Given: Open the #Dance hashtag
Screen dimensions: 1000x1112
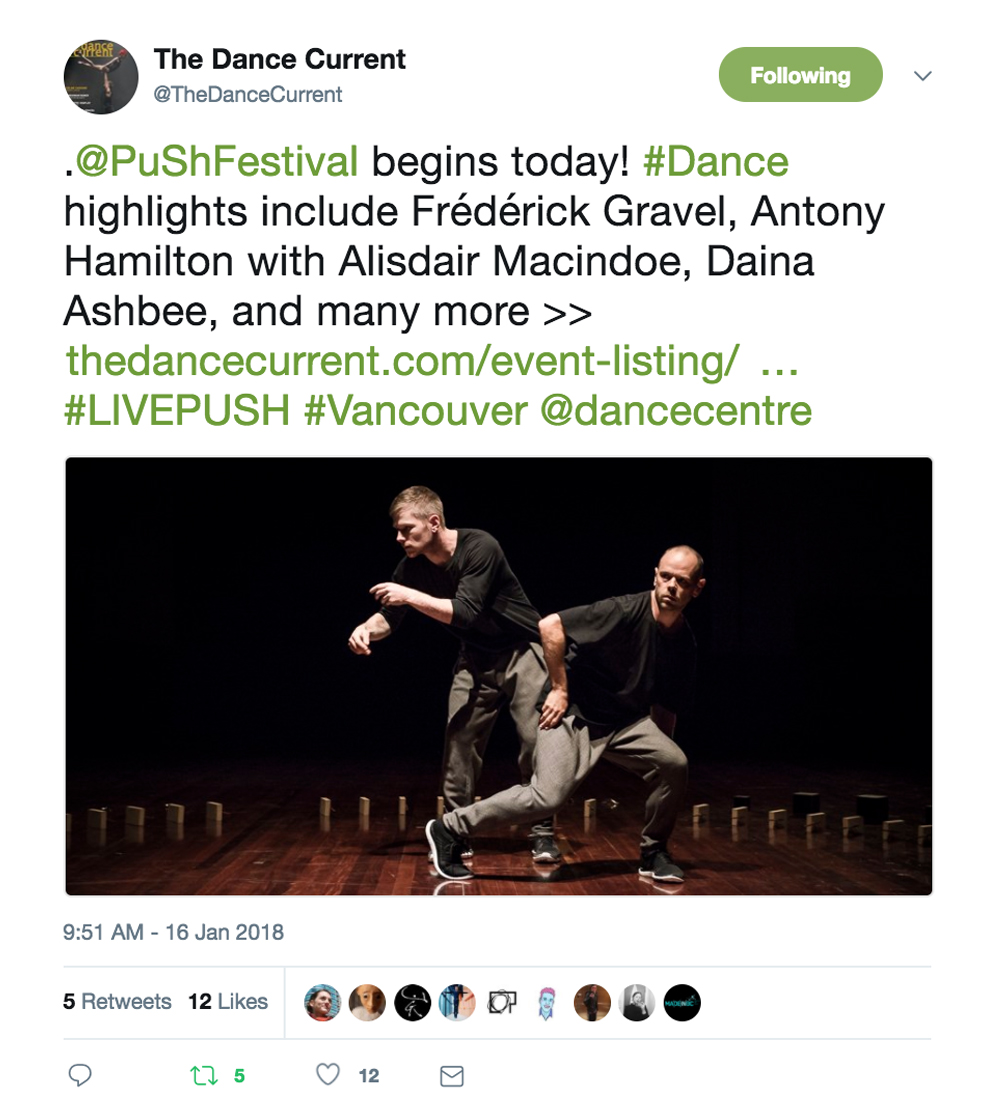Looking at the screenshot, I should pos(716,161).
